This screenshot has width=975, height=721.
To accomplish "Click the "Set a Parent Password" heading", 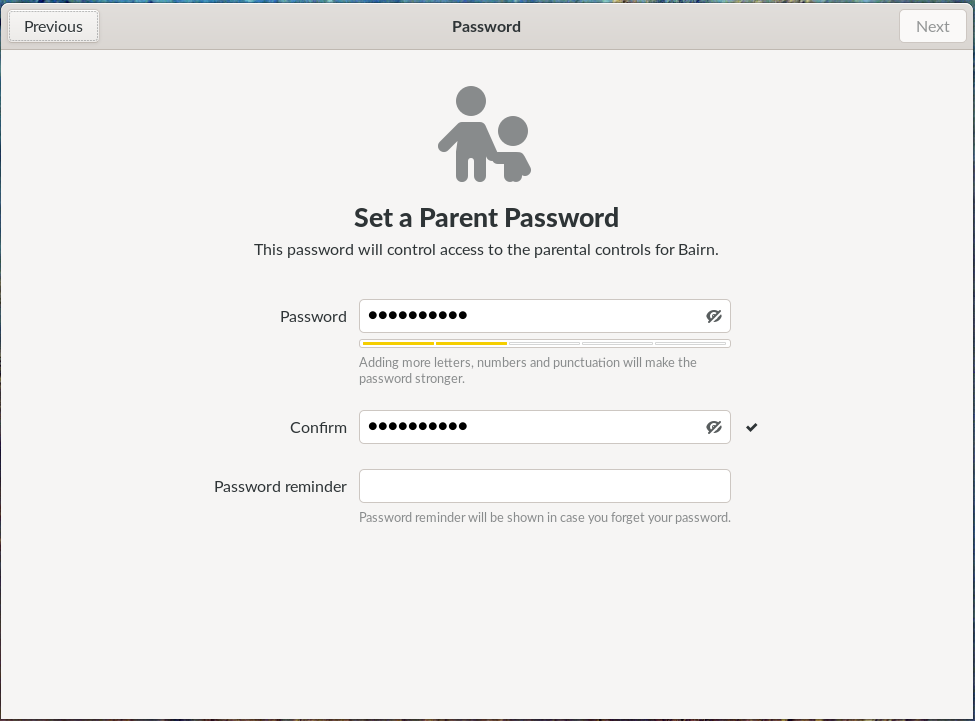I will (486, 218).
